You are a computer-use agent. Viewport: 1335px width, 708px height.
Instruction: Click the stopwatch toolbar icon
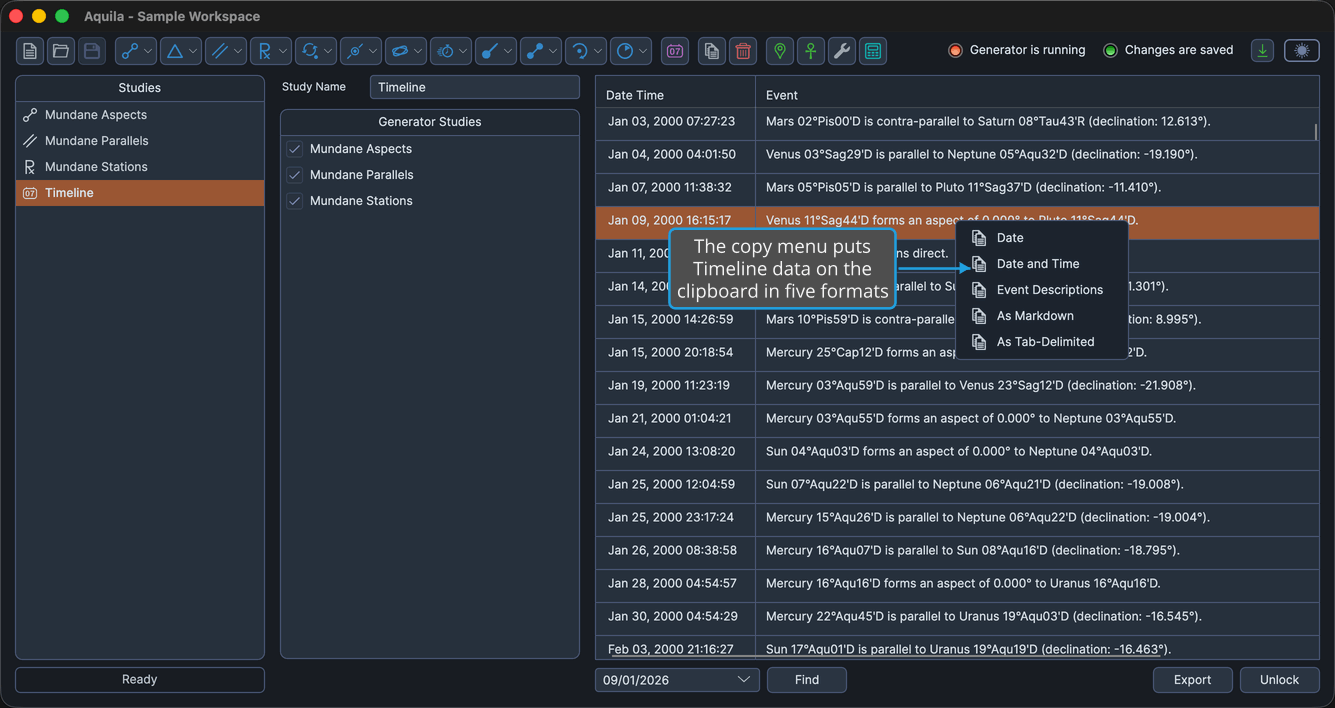[x=444, y=51]
